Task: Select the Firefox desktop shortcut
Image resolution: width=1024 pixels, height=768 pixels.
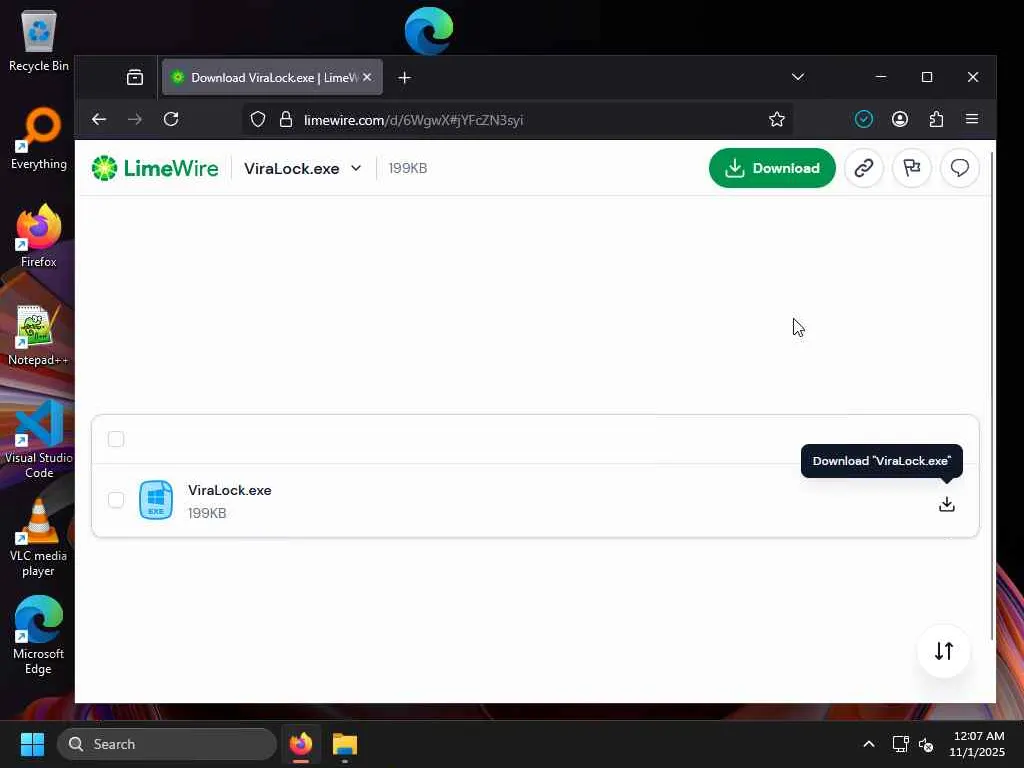Action: click(39, 236)
